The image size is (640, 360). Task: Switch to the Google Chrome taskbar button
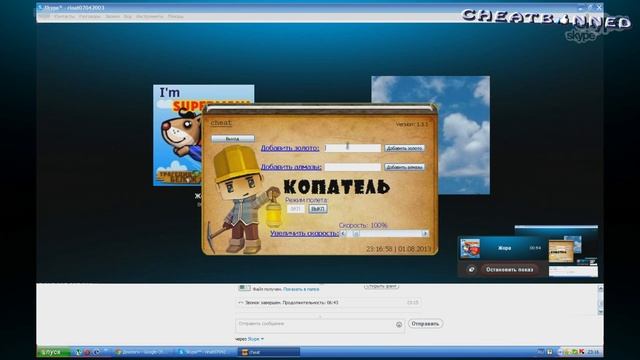[x=143, y=352]
